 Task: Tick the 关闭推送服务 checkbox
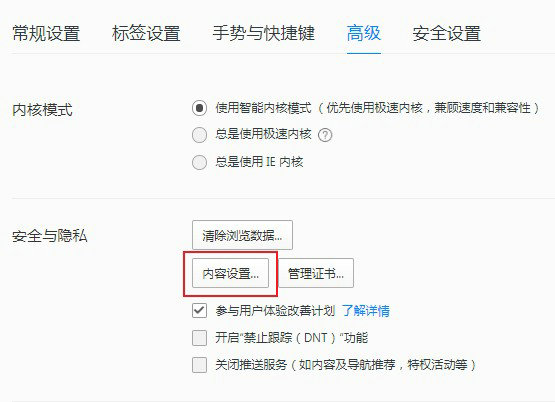coord(199,365)
